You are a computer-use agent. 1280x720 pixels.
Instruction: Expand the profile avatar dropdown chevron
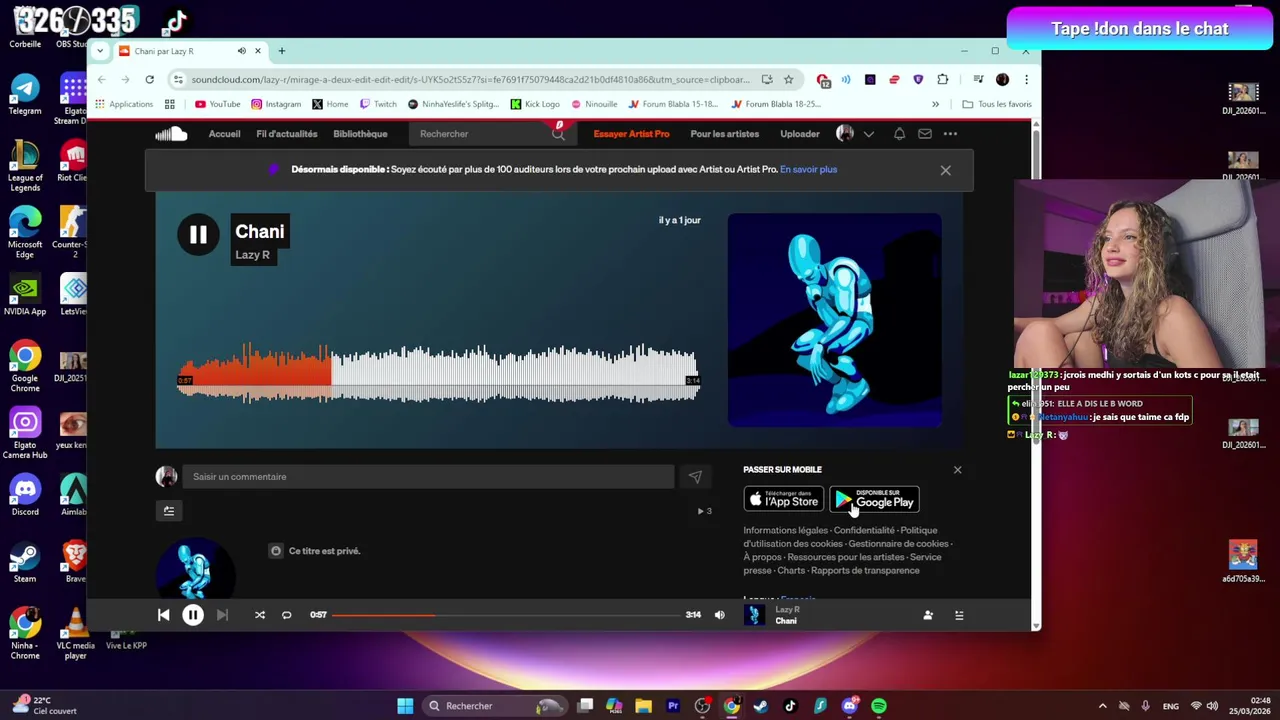click(x=868, y=134)
